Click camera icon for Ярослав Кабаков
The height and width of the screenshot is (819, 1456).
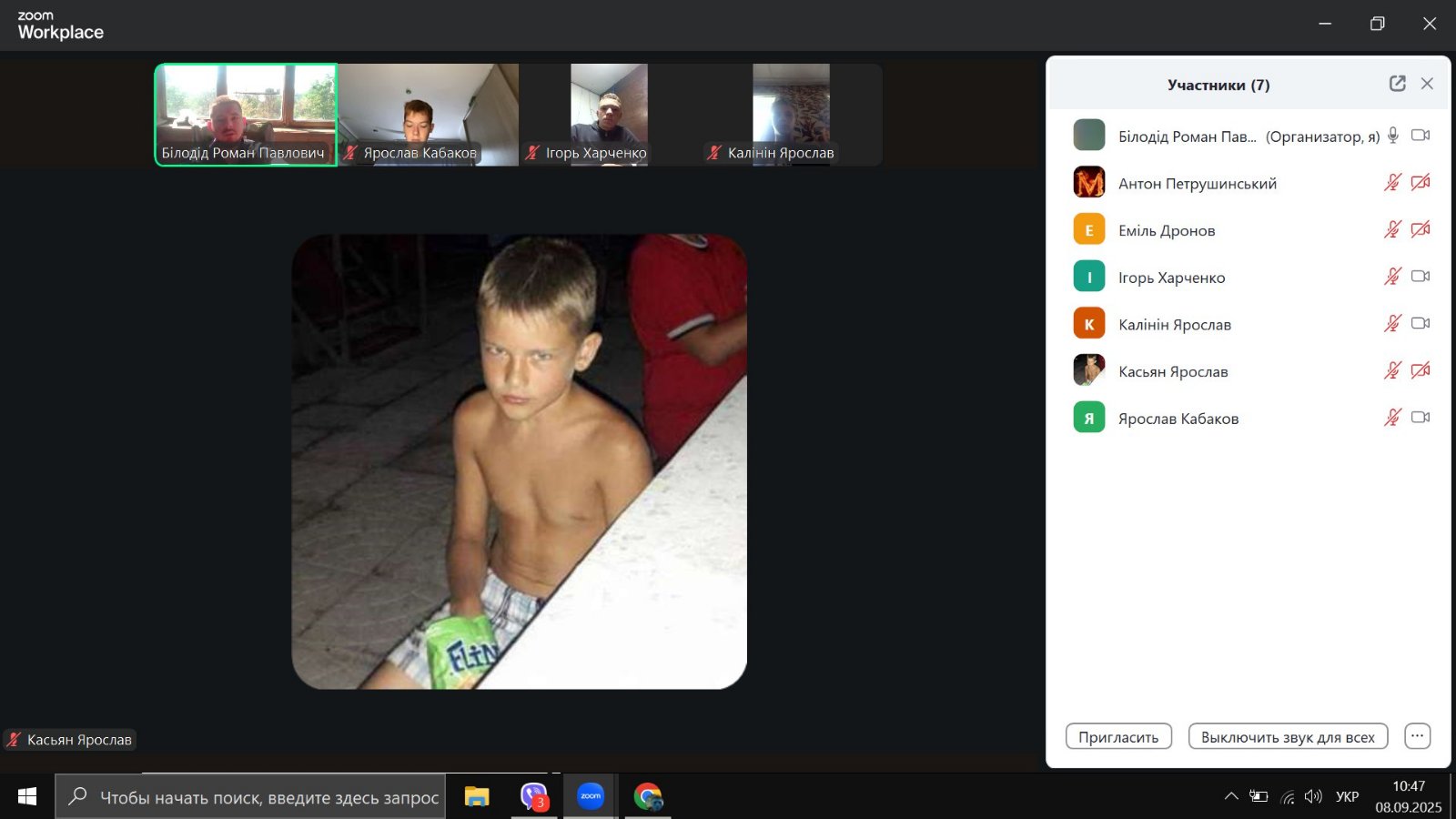pyautogui.click(x=1420, y=418)
